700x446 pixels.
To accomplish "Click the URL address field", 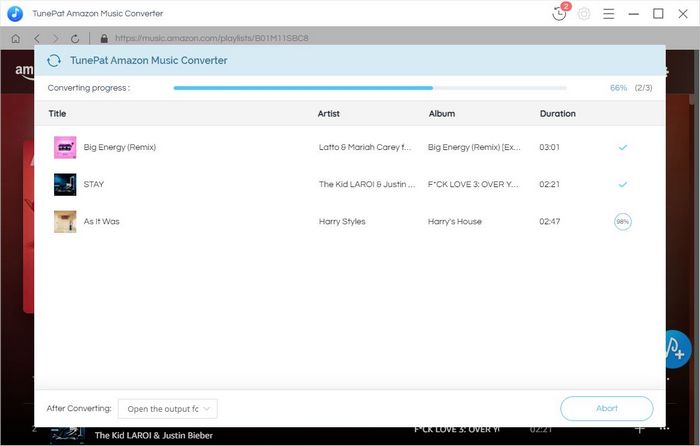I will click(212, 38).
